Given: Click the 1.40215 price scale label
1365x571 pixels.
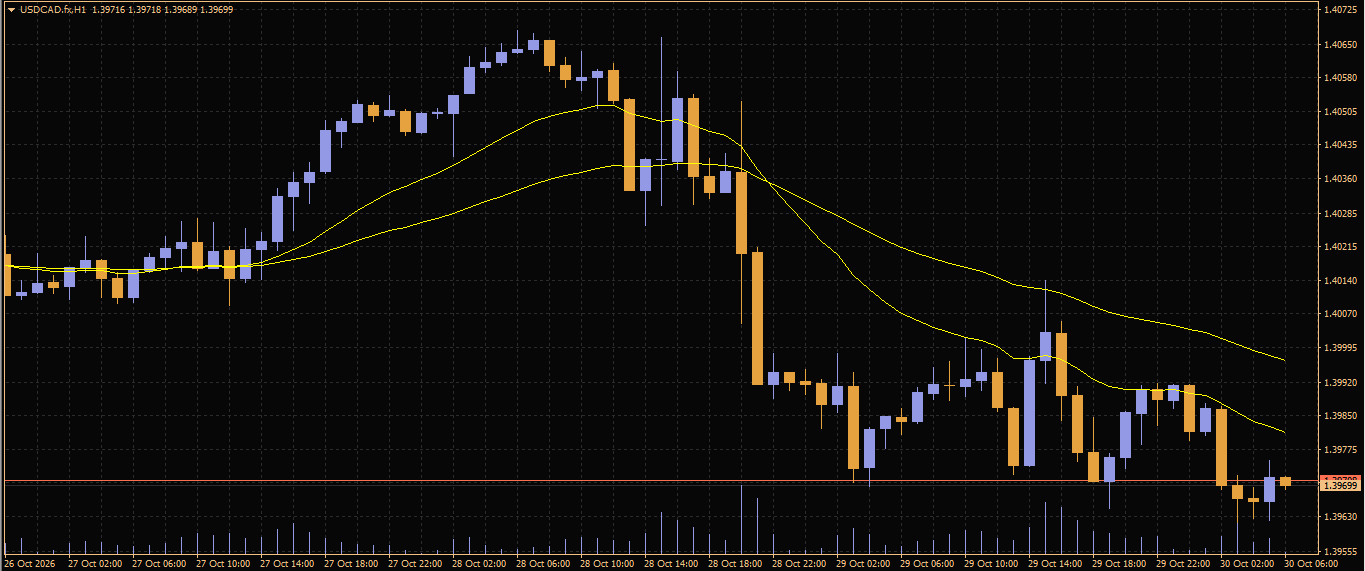Looking at the screenshot, I should click(x=1339, y=246).
